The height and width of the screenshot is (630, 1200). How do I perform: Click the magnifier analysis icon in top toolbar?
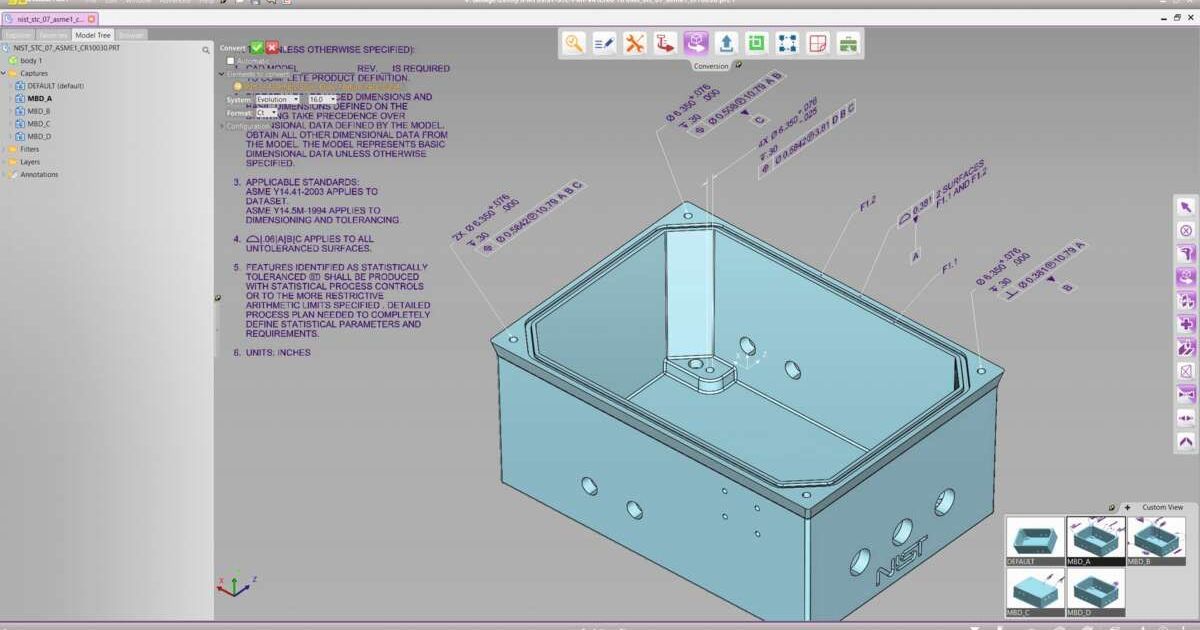[x=574, y=43]
